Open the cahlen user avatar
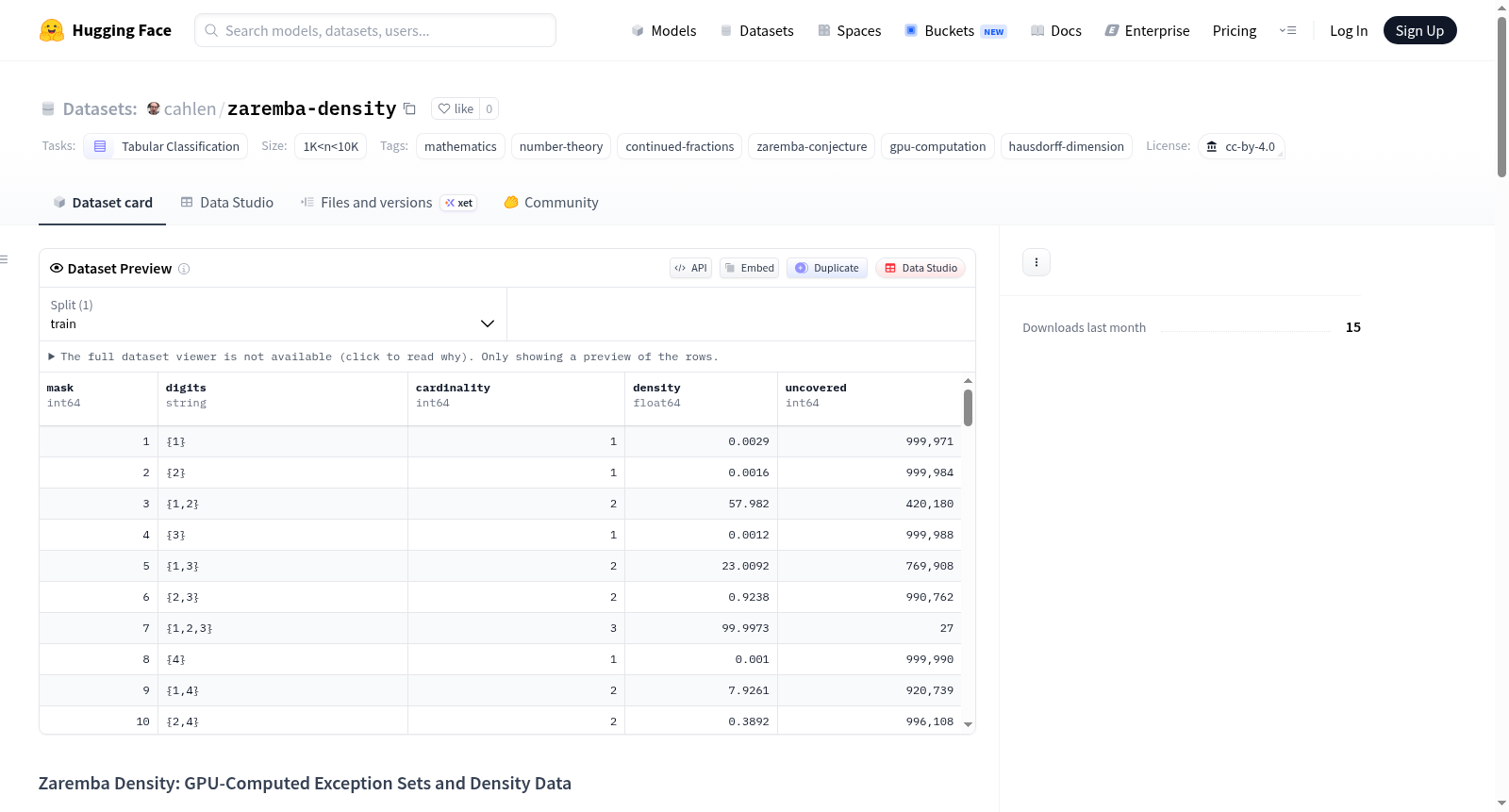 154,108
